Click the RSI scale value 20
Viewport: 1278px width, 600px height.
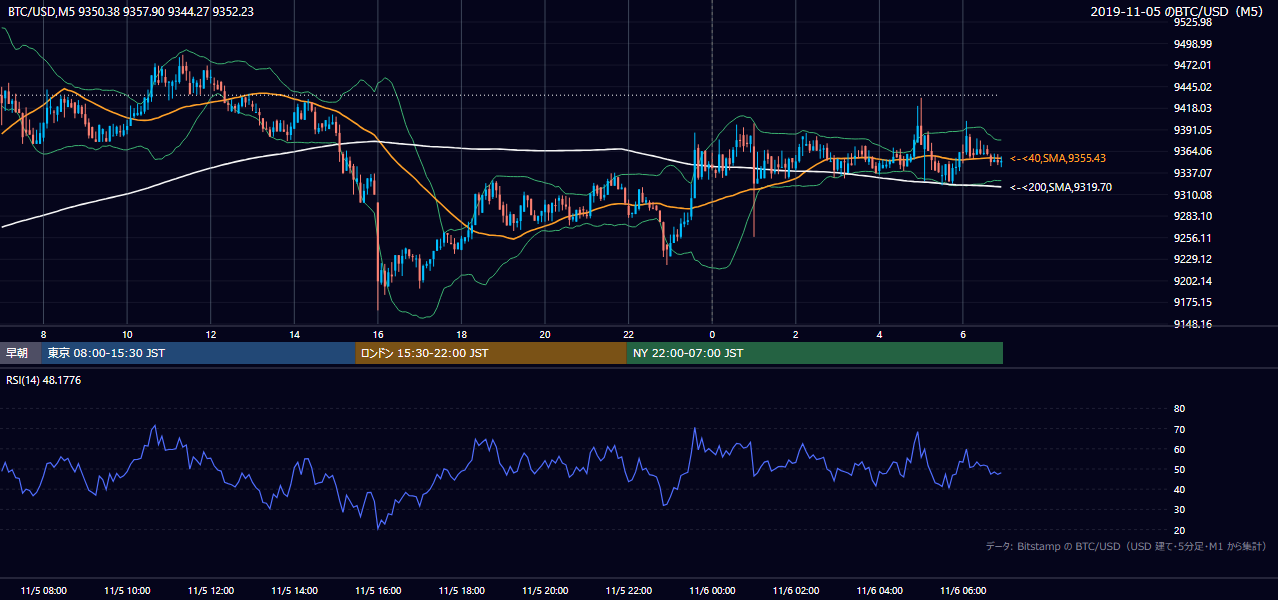1179,530
